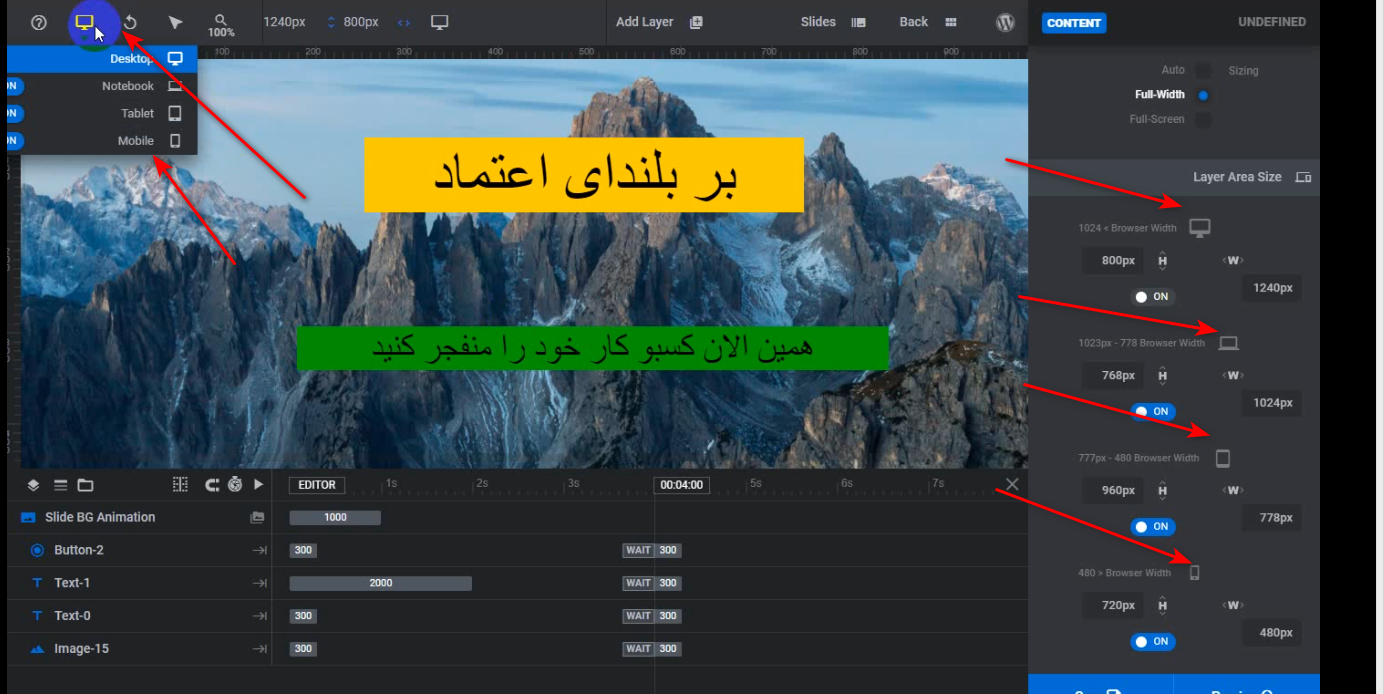
Task: Open the help question mark icon
Action: (x=39, y=22)
